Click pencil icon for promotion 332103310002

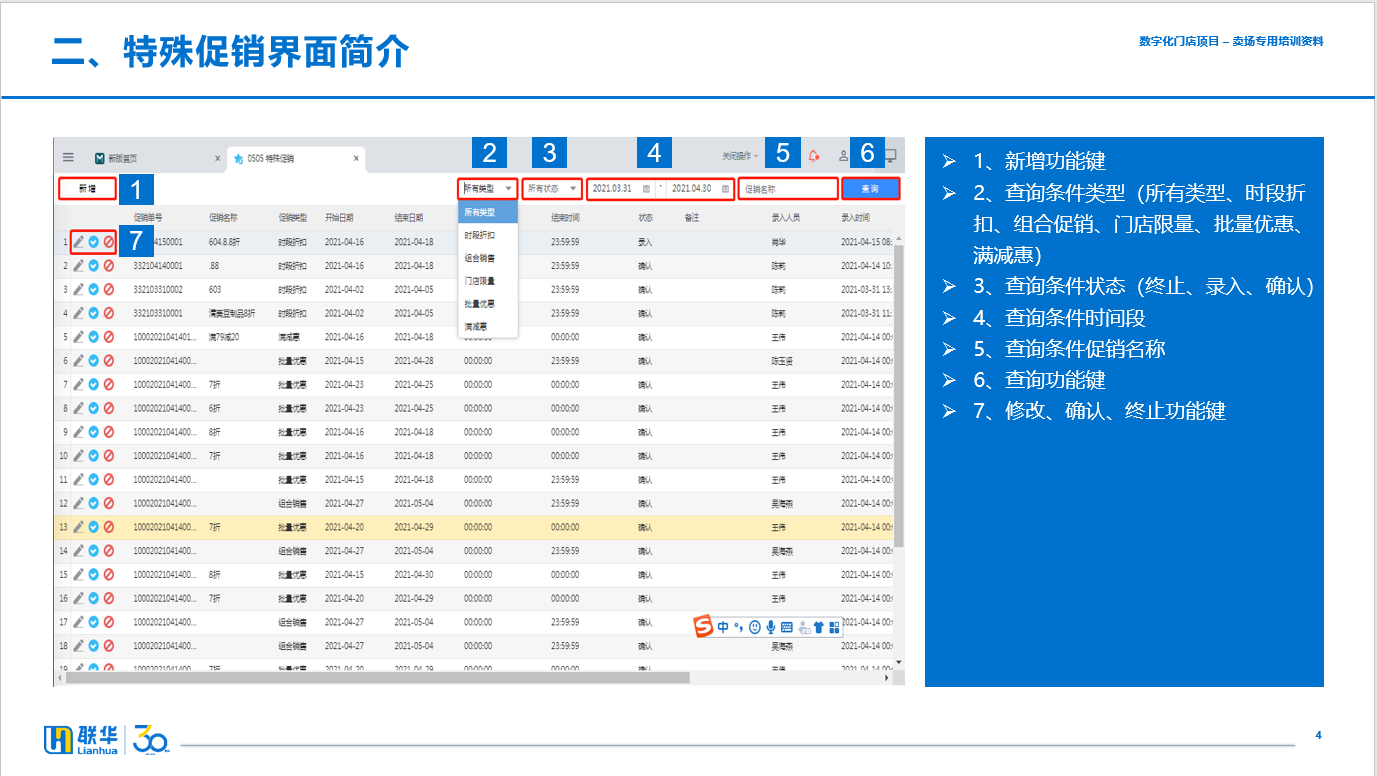(x=79, y=289)
